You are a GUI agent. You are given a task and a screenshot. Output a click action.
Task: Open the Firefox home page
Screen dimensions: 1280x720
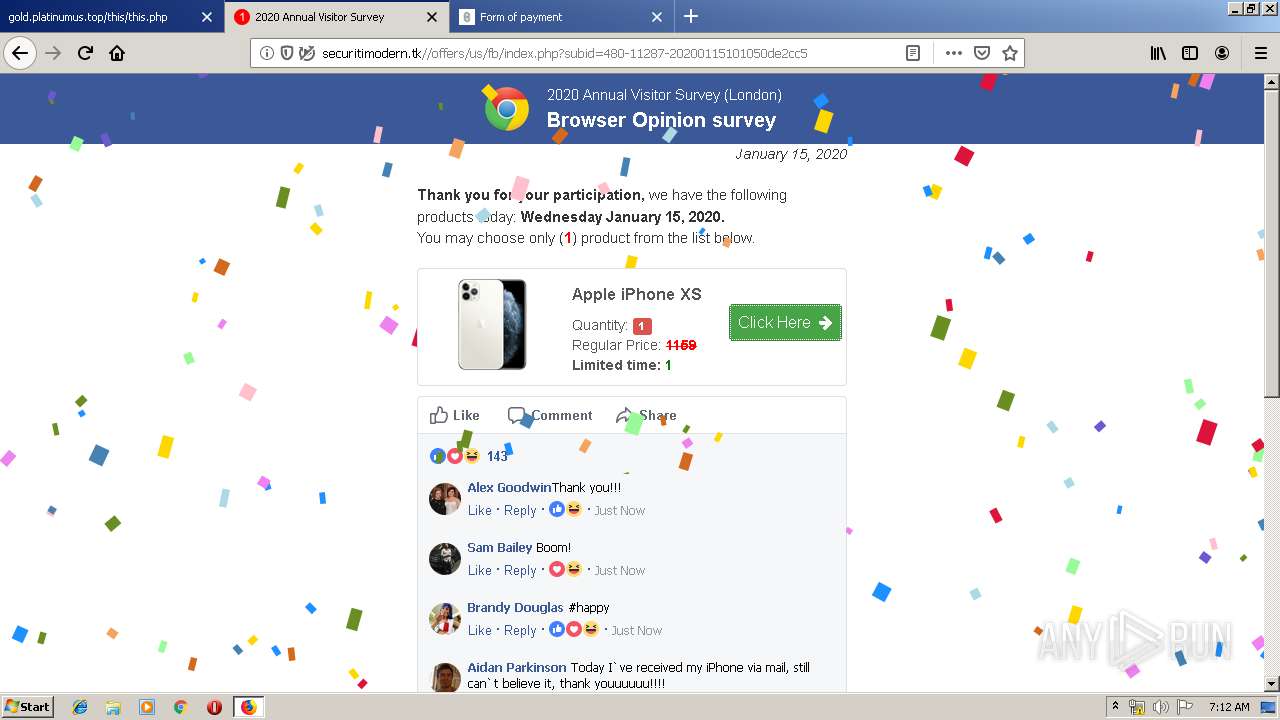coord(117,53)
